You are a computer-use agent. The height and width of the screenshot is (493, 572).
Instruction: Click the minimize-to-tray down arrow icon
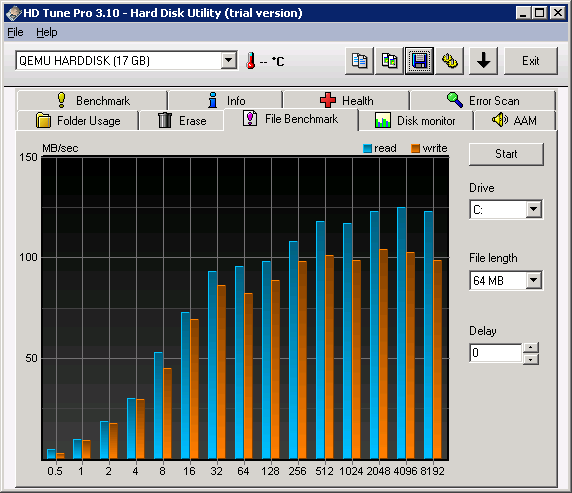pos(483,61)
